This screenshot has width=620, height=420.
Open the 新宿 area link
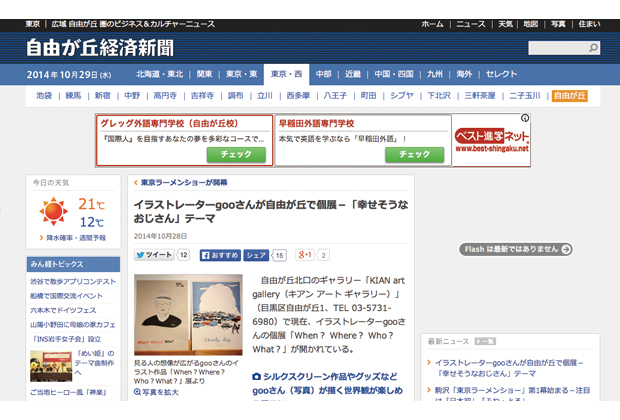[102, 96]
